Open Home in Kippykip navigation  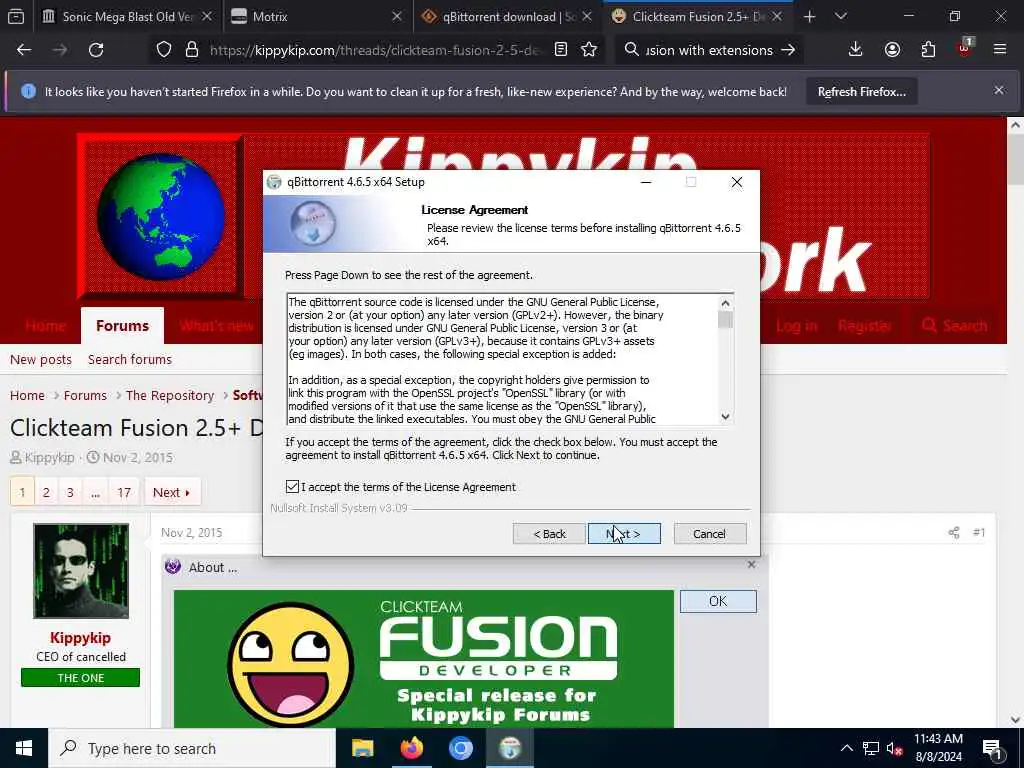click(45, 325)
